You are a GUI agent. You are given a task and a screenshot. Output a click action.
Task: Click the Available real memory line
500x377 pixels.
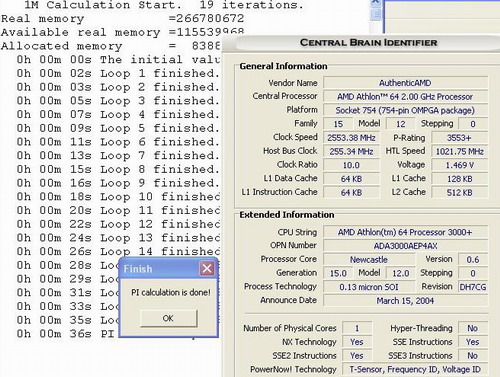(x=122, y=32)
